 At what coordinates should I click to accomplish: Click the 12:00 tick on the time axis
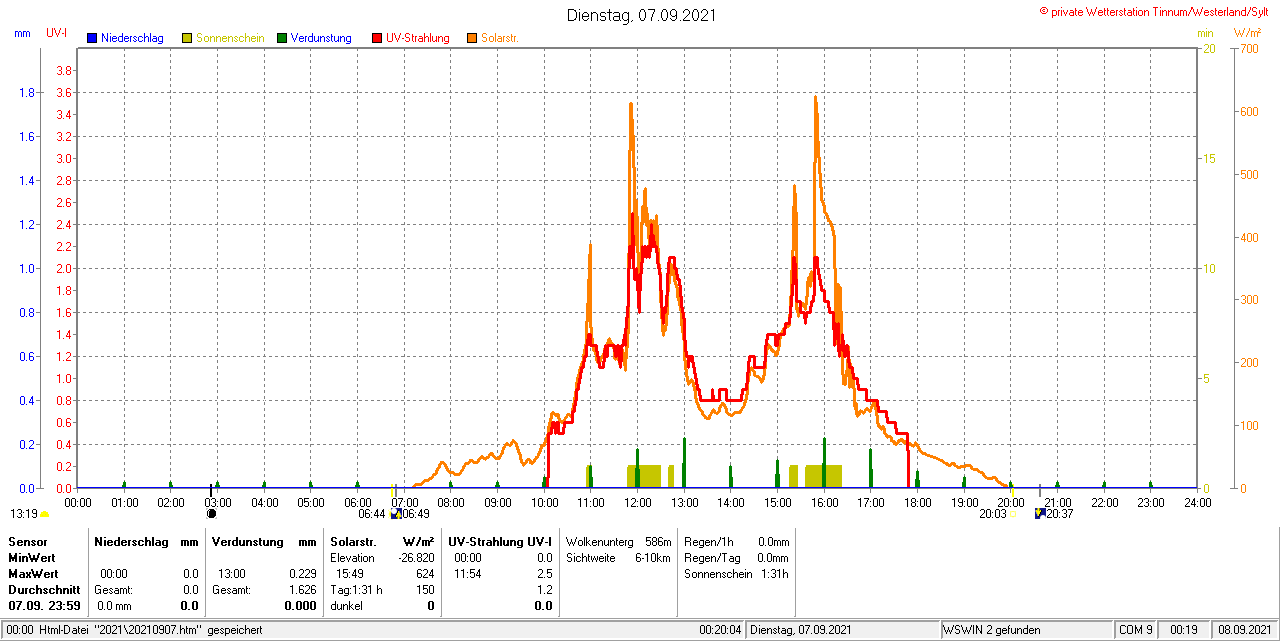pos(637,502)
